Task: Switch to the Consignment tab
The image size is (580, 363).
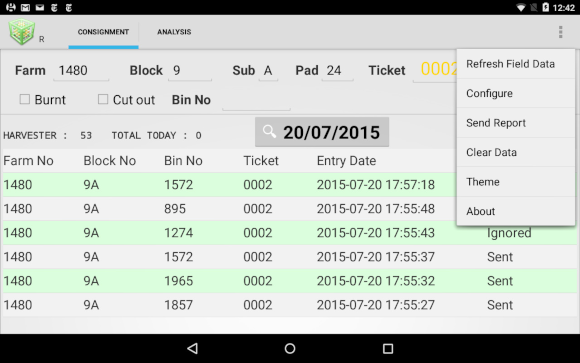Action: 103,32
